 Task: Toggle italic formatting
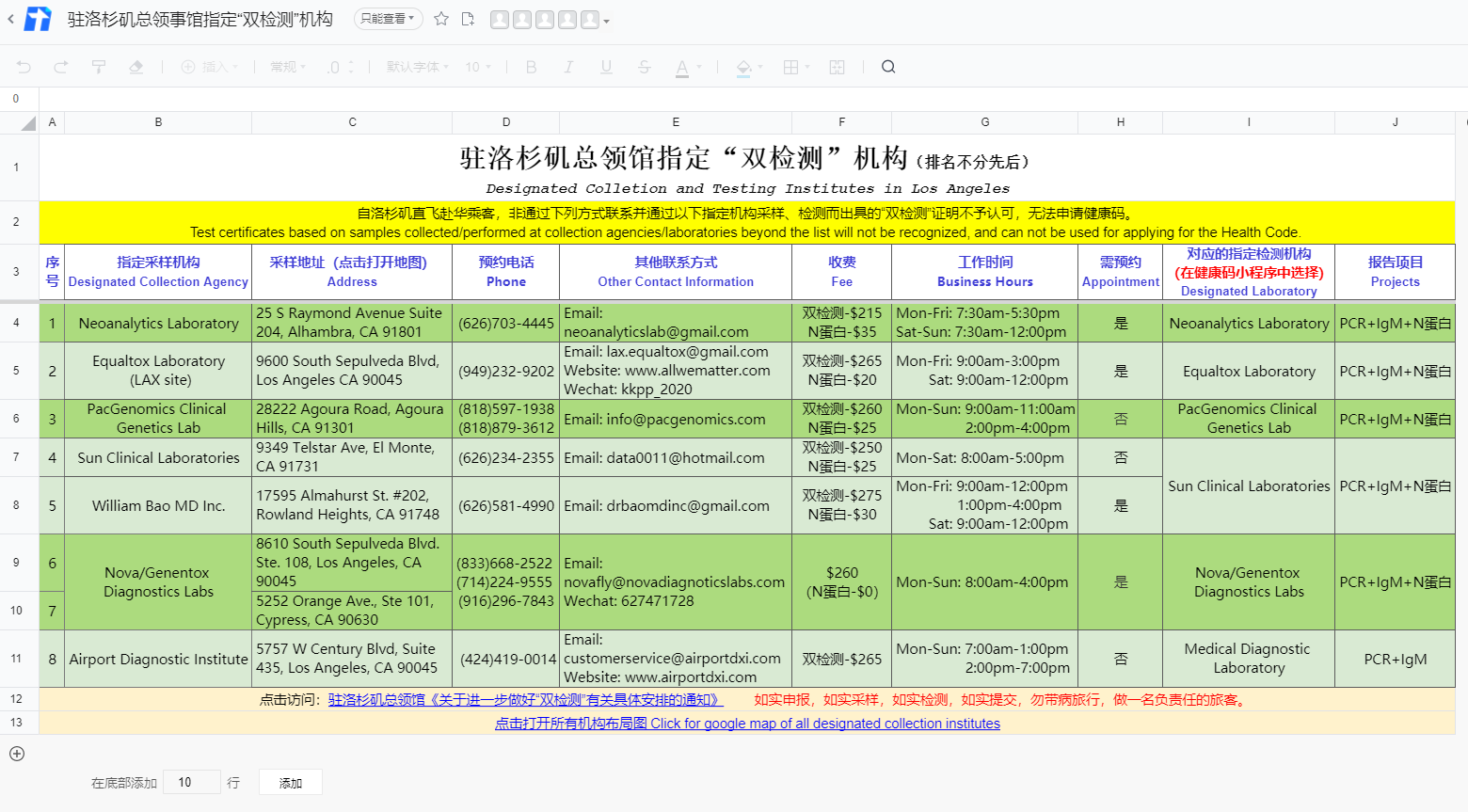[x=568, y=67]
